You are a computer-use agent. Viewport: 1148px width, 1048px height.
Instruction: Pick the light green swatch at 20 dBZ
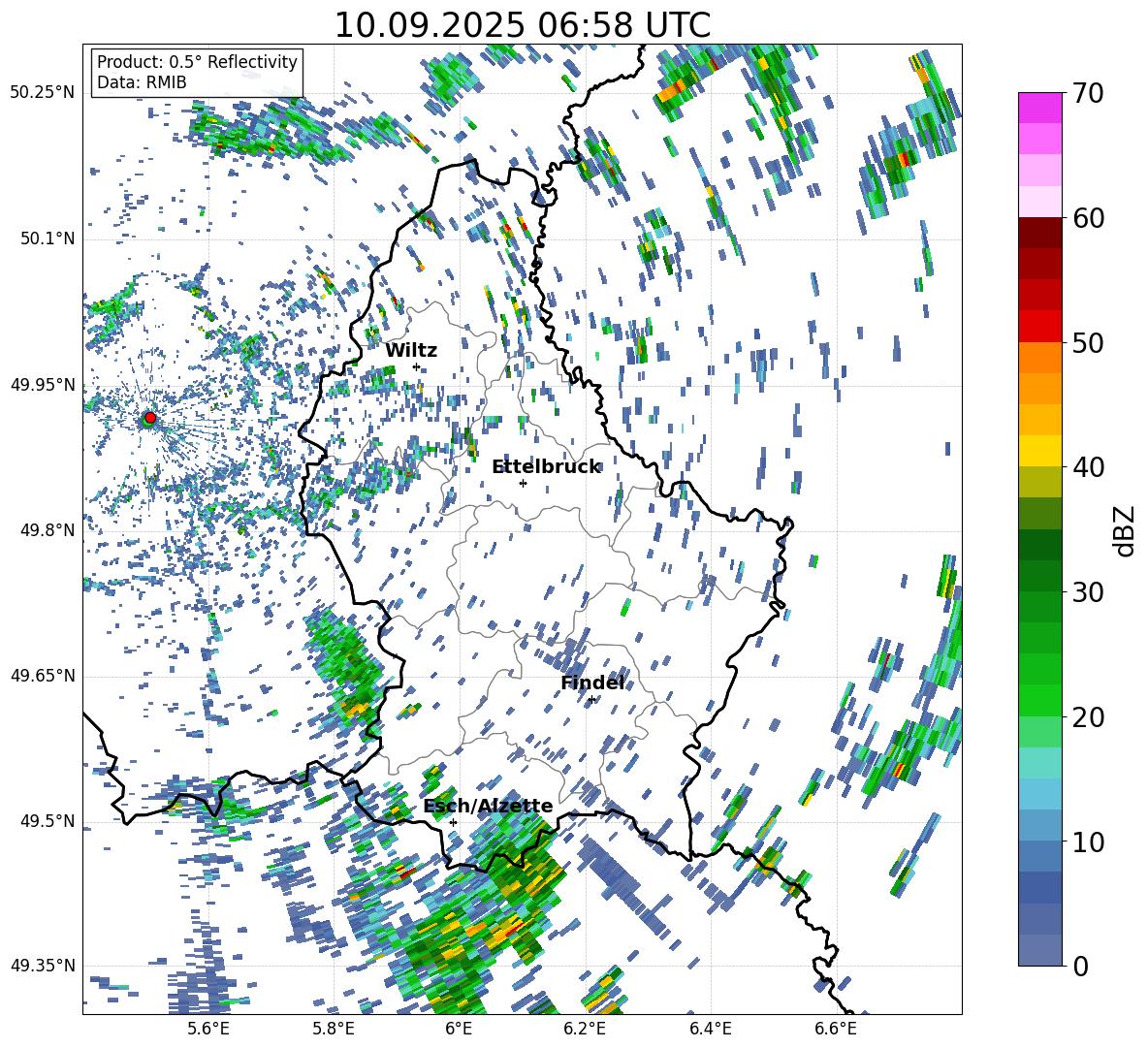tap(1039, 732)
